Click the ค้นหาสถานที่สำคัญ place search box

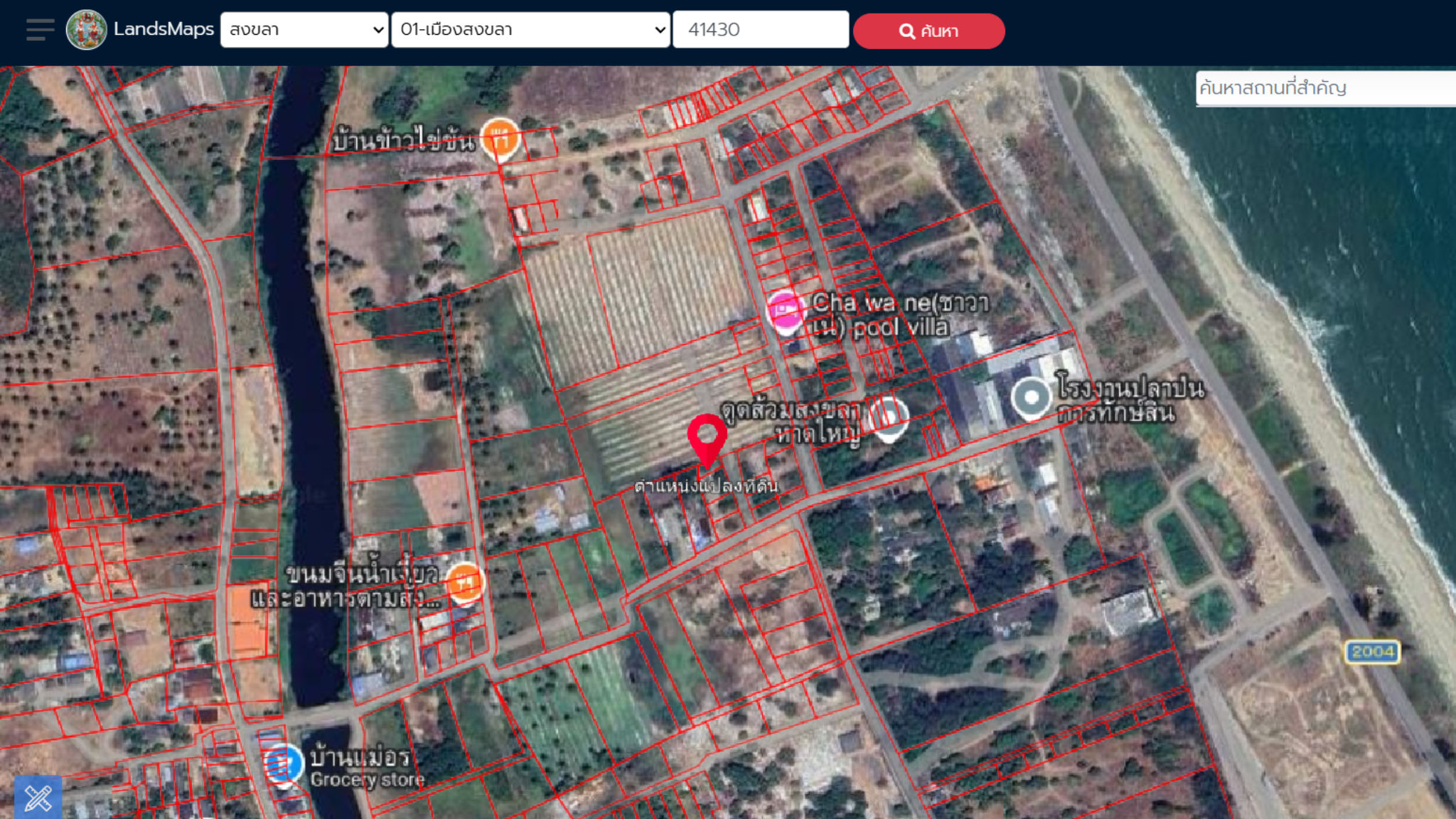click(1325, 88)
